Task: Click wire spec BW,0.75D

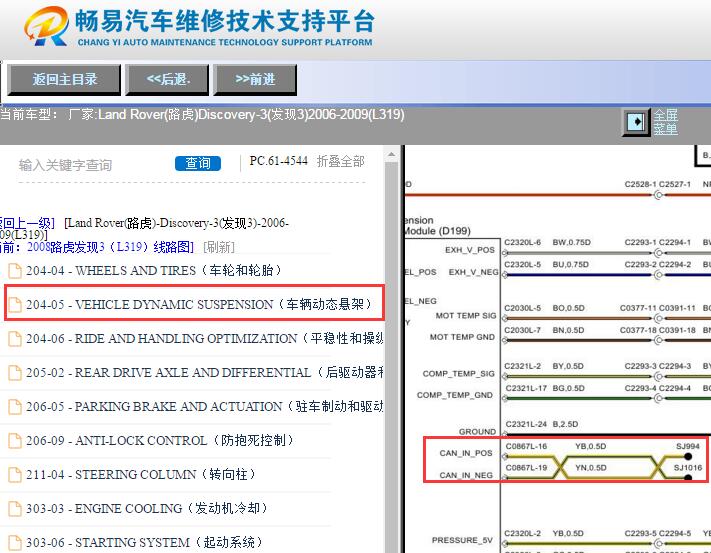Action: [571, 243]
